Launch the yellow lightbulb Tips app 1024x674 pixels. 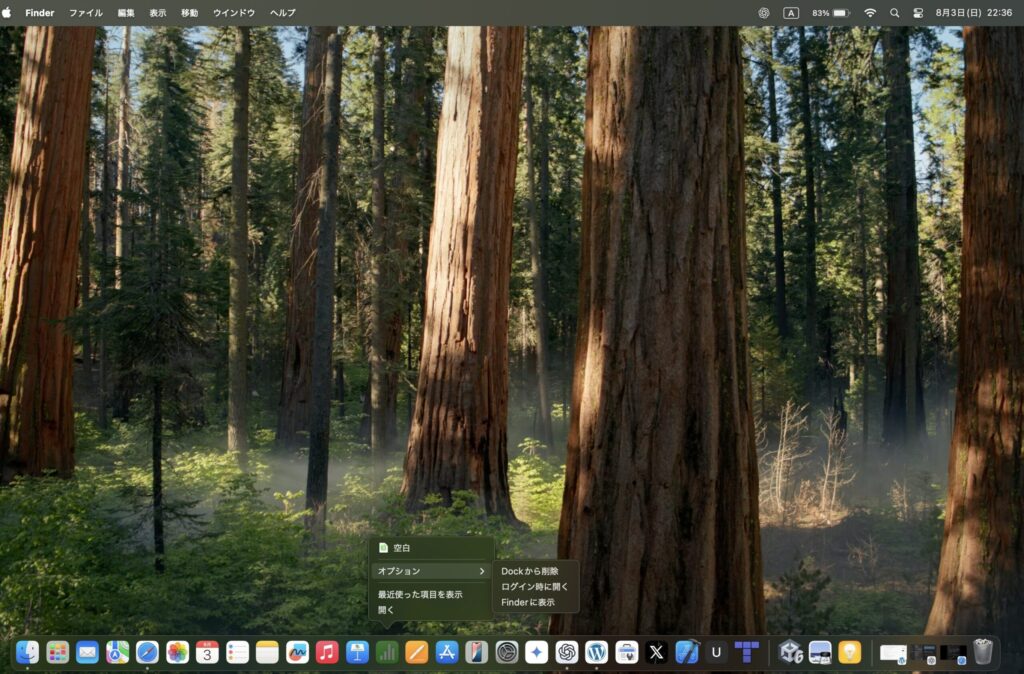tap(850, 652)
